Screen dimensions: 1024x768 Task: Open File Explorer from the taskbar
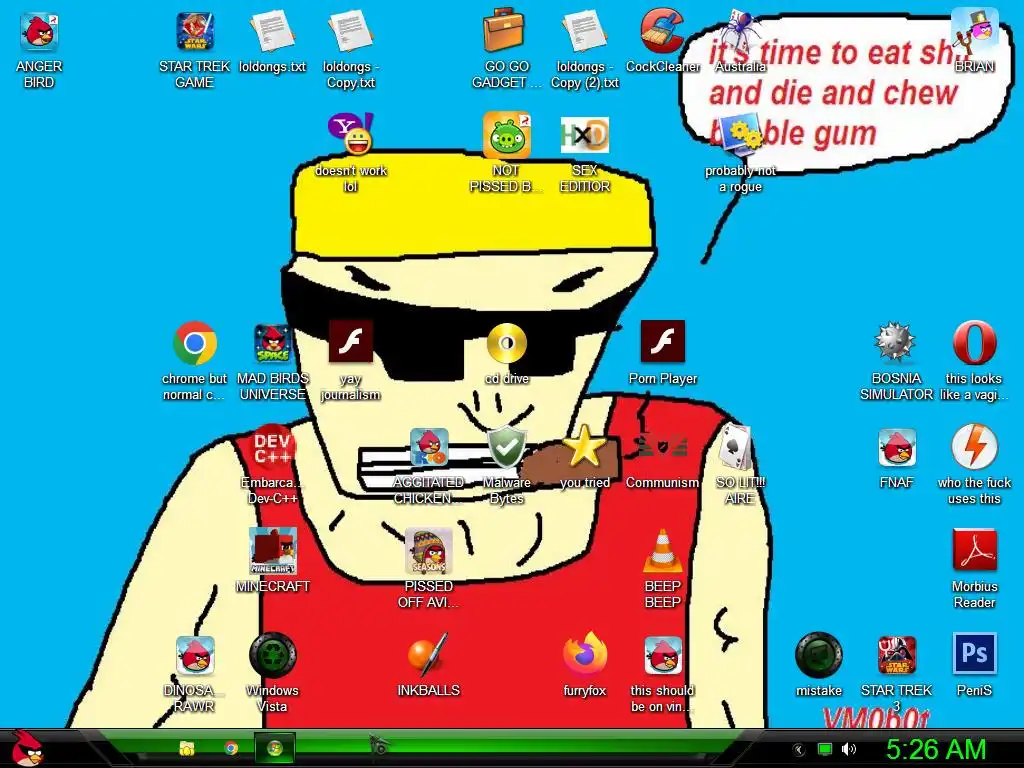pos(187,748)
